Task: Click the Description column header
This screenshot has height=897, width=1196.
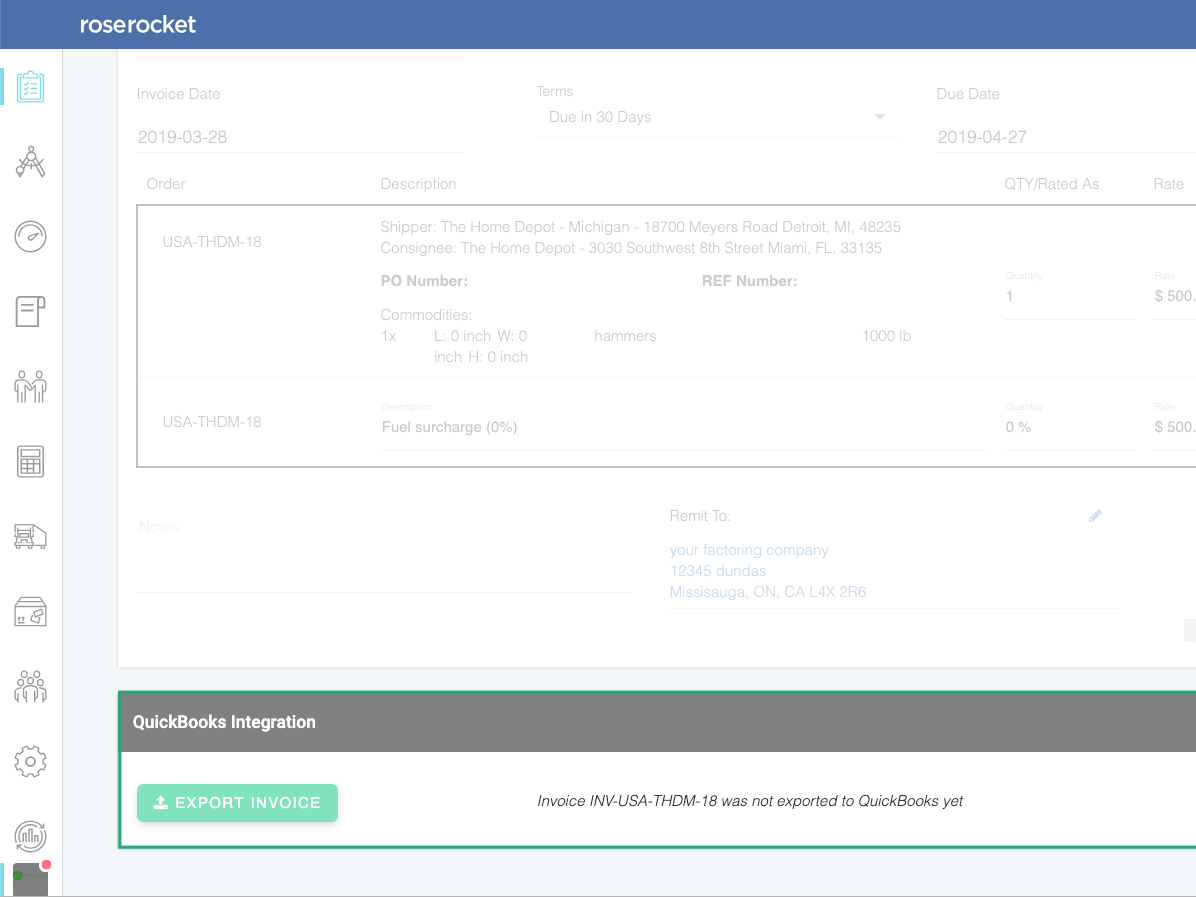Action: (x=419, y=184)
